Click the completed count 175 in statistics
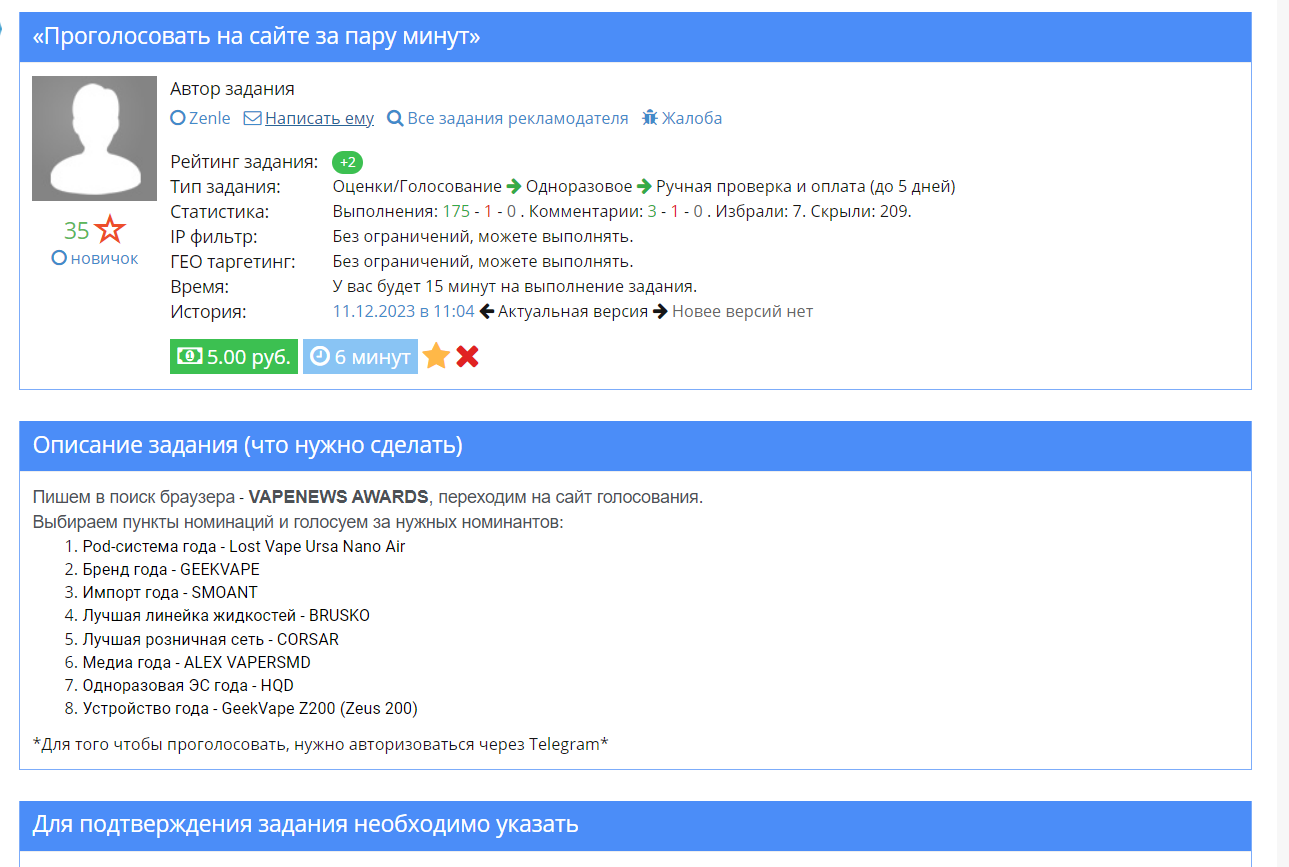The image size is (1289, 867). [456, 212]
